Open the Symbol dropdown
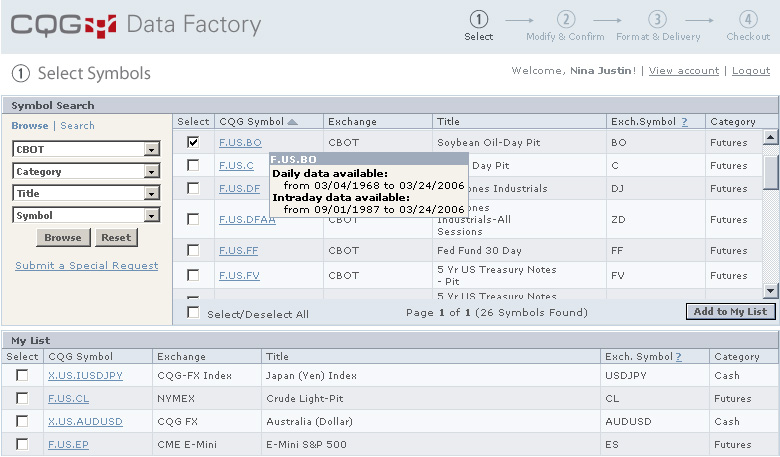This screenshot has height=457, width=780. (86, 215)
